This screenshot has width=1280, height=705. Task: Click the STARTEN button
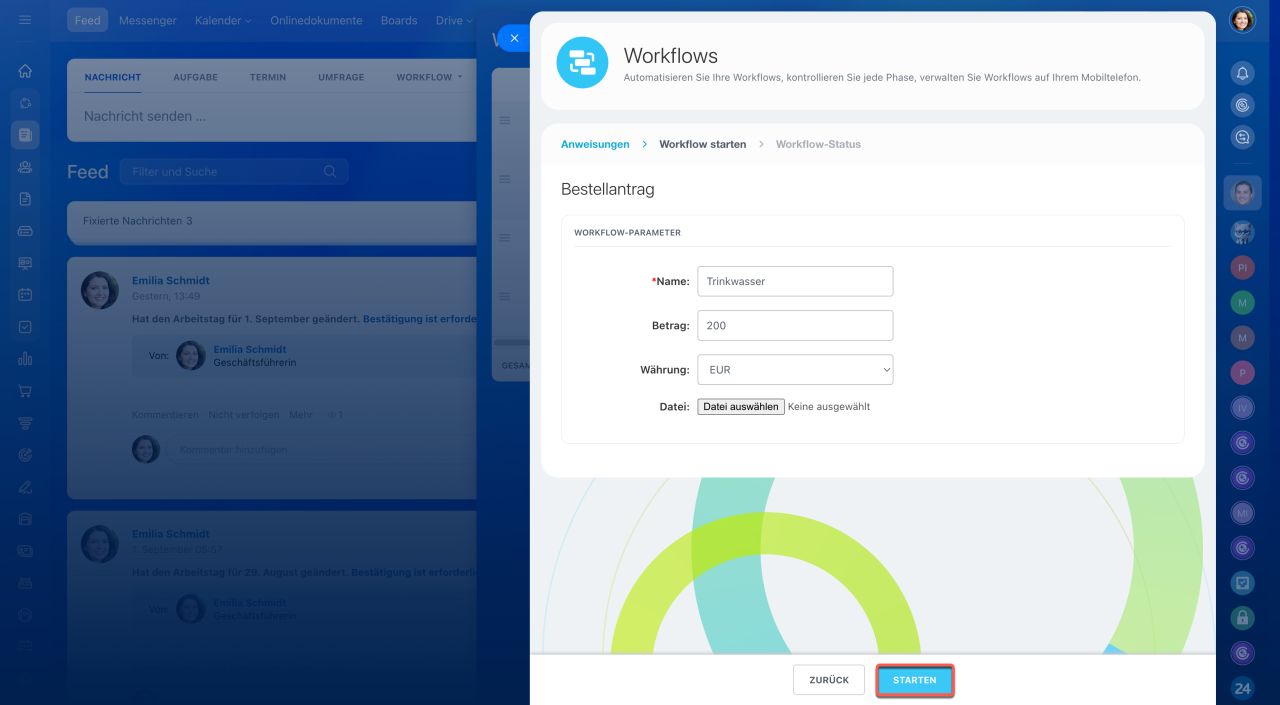pos(915,680)
